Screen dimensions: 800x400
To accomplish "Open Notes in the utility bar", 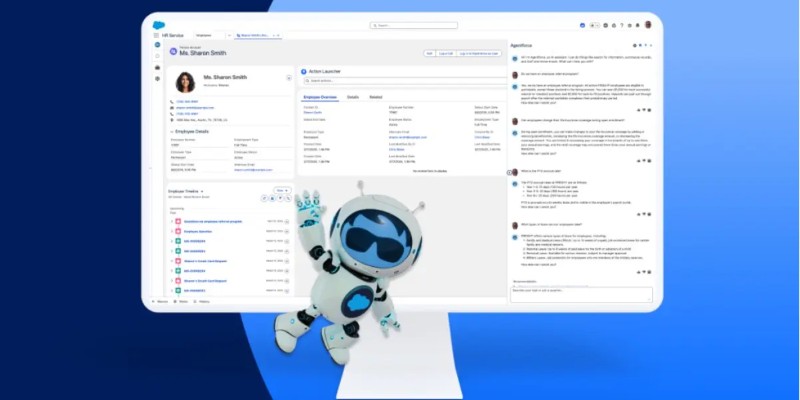I will pyautogui.click(x=181, y=302).
